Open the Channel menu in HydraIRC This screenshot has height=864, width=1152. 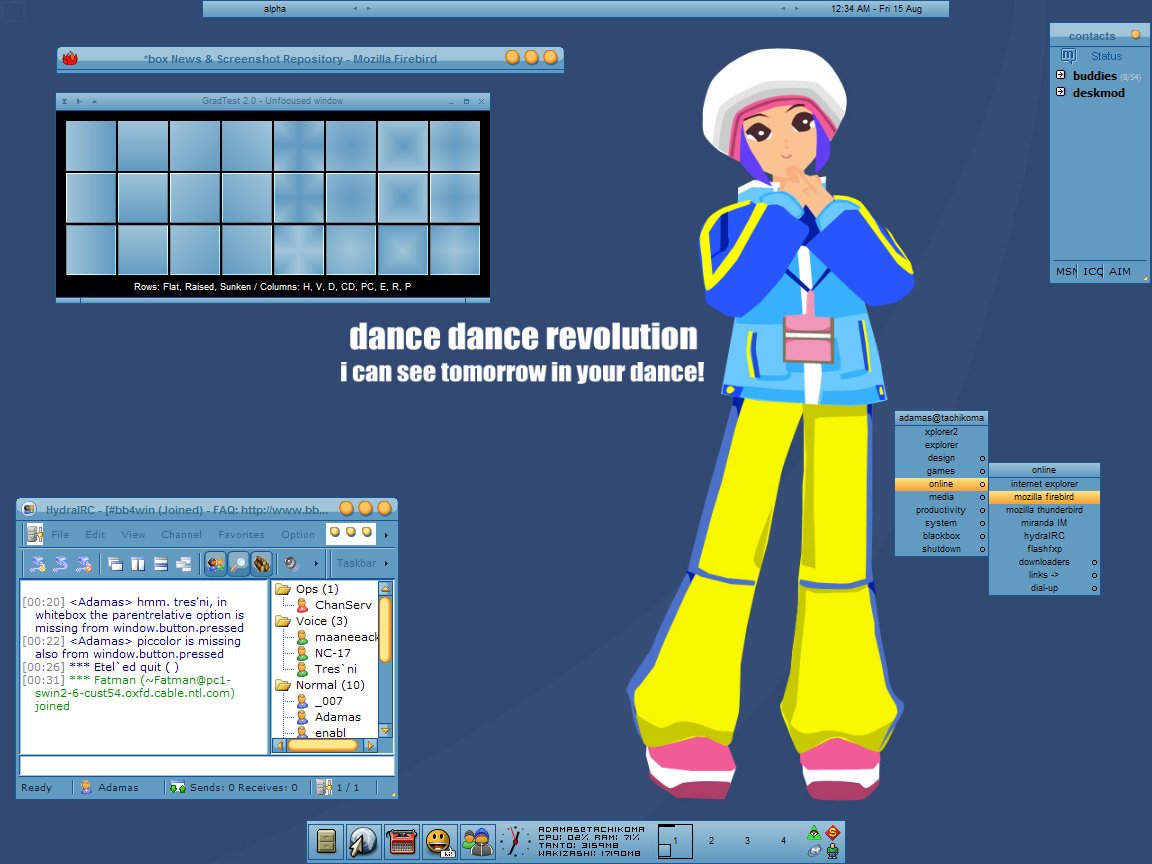(x=181, y=534)
